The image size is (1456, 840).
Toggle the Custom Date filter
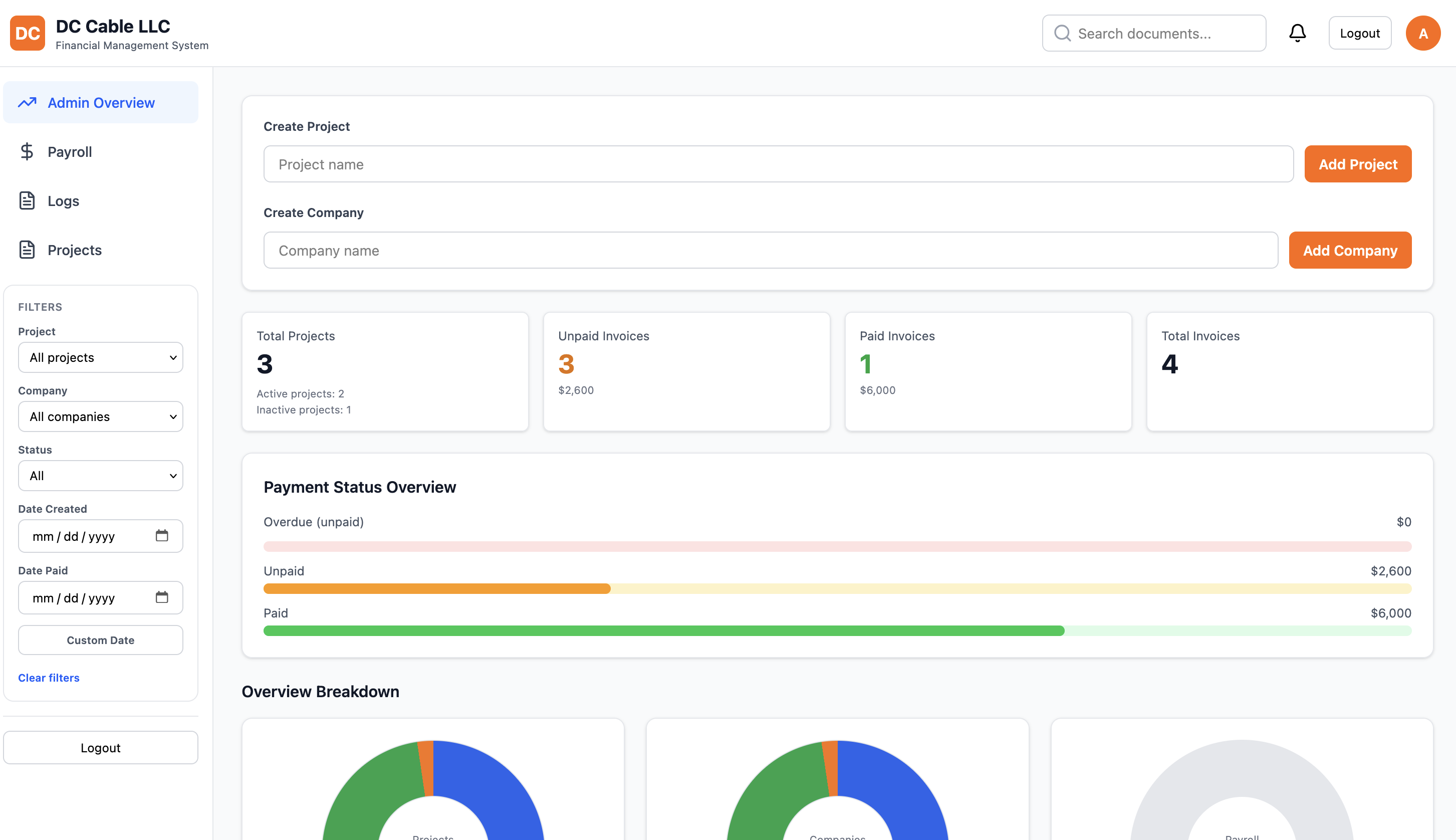pos(100,640)
